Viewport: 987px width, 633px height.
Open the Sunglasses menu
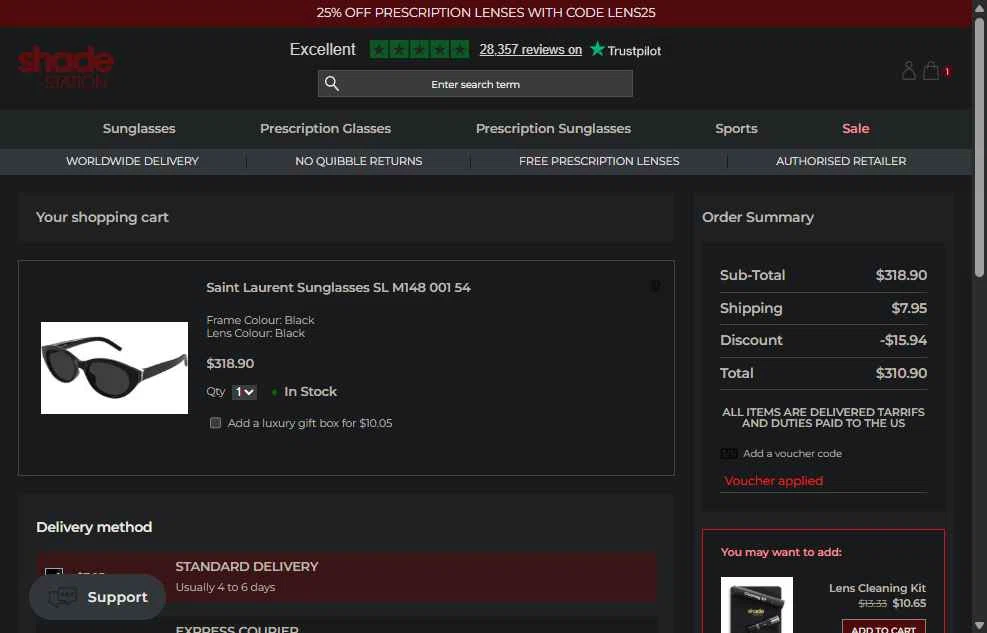point(139,128)
